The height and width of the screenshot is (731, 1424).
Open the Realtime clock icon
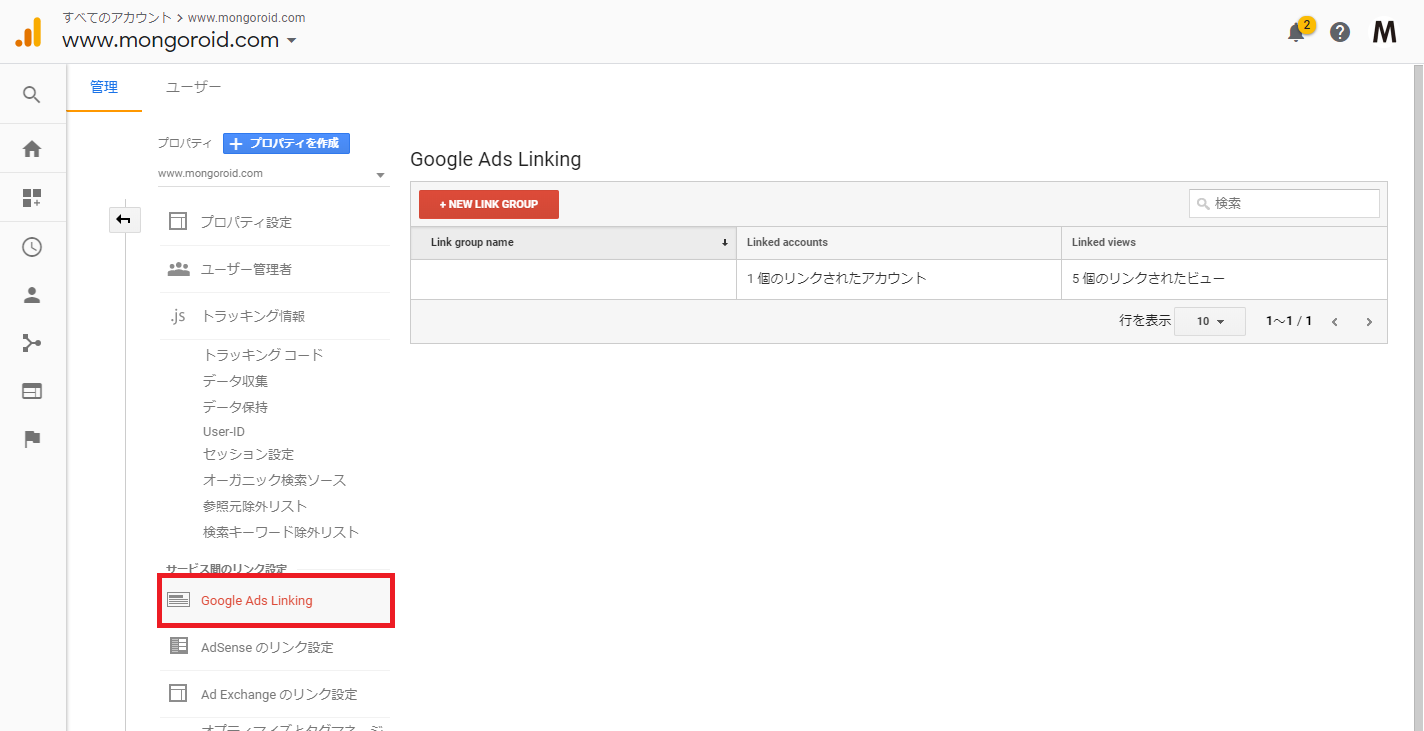click(32, 247)
